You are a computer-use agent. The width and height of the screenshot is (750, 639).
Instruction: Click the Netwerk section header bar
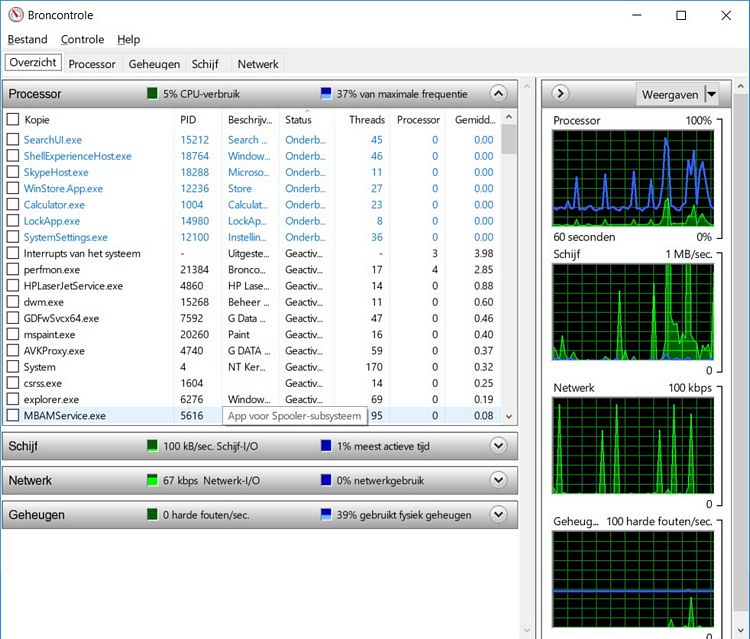260,480
